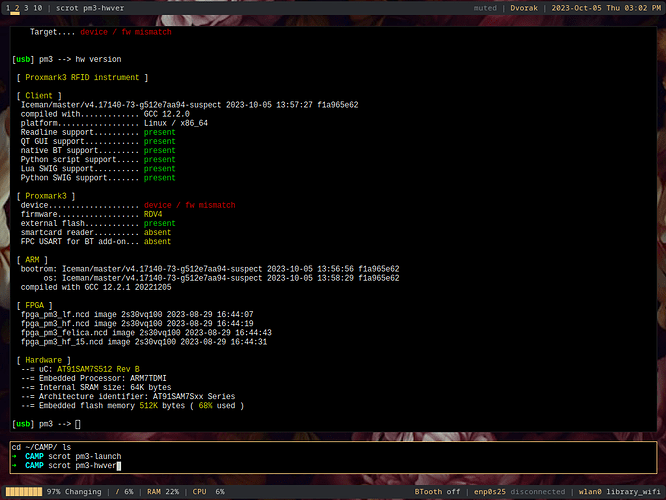Click 'present' next to Readline support
The height and width of the screenshot is (500, 666).
159,132
